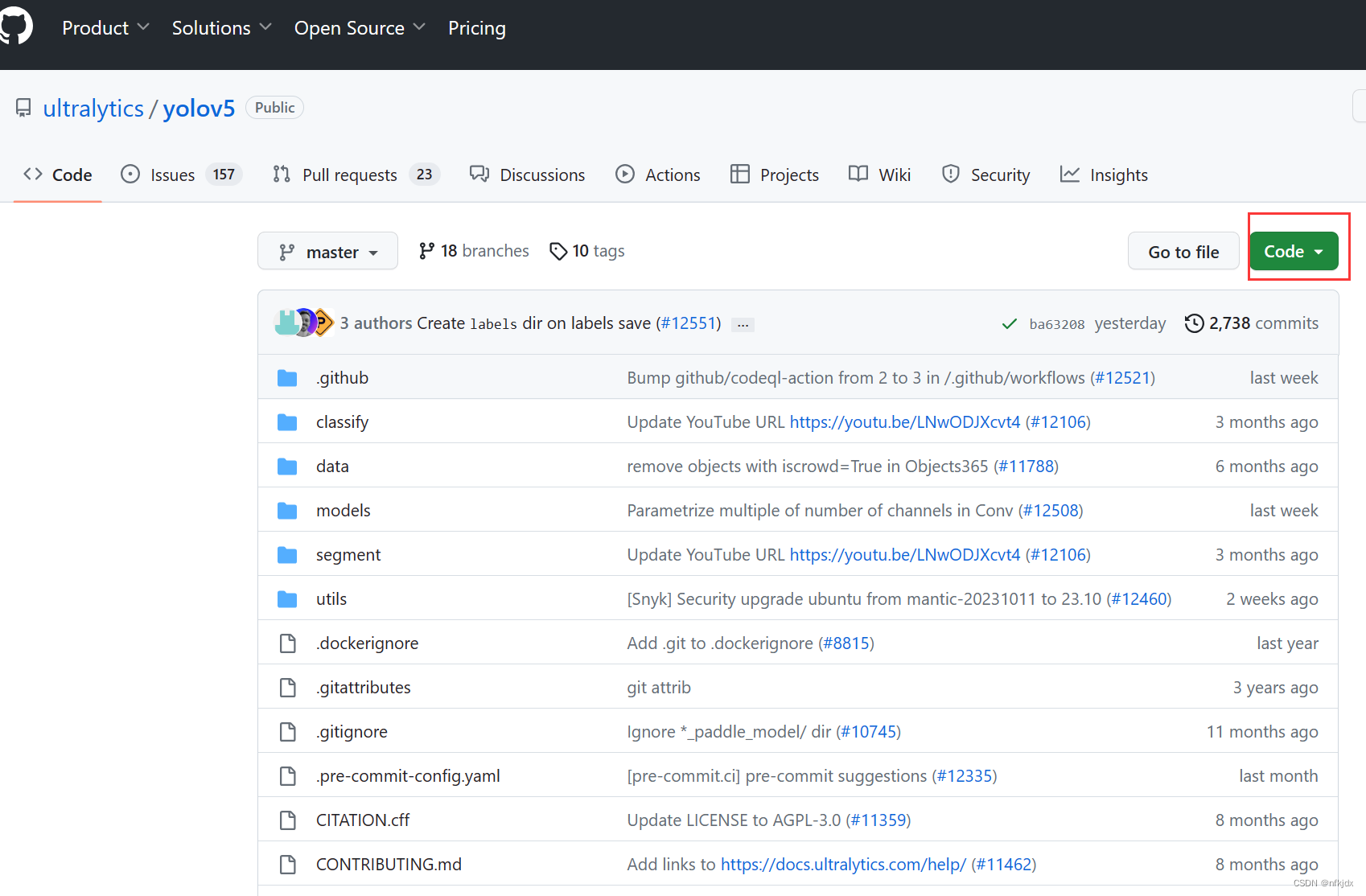The width and height of the screenshot is (1366, 896).
Task: Open the 3 authors link
Action: tap(376, 323)
